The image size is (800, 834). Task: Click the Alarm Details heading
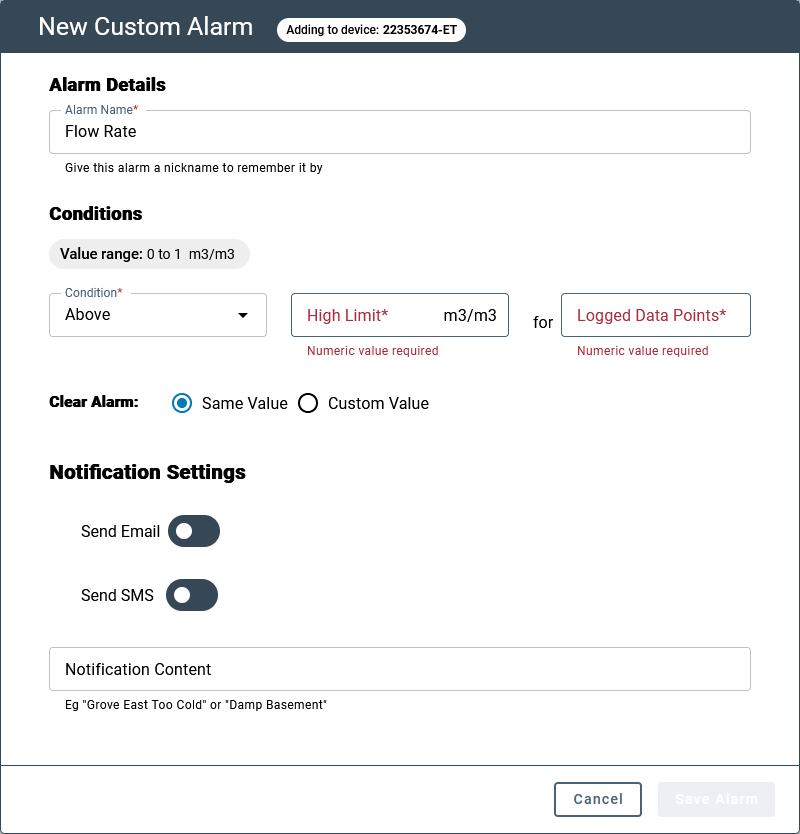coord(107,85)
